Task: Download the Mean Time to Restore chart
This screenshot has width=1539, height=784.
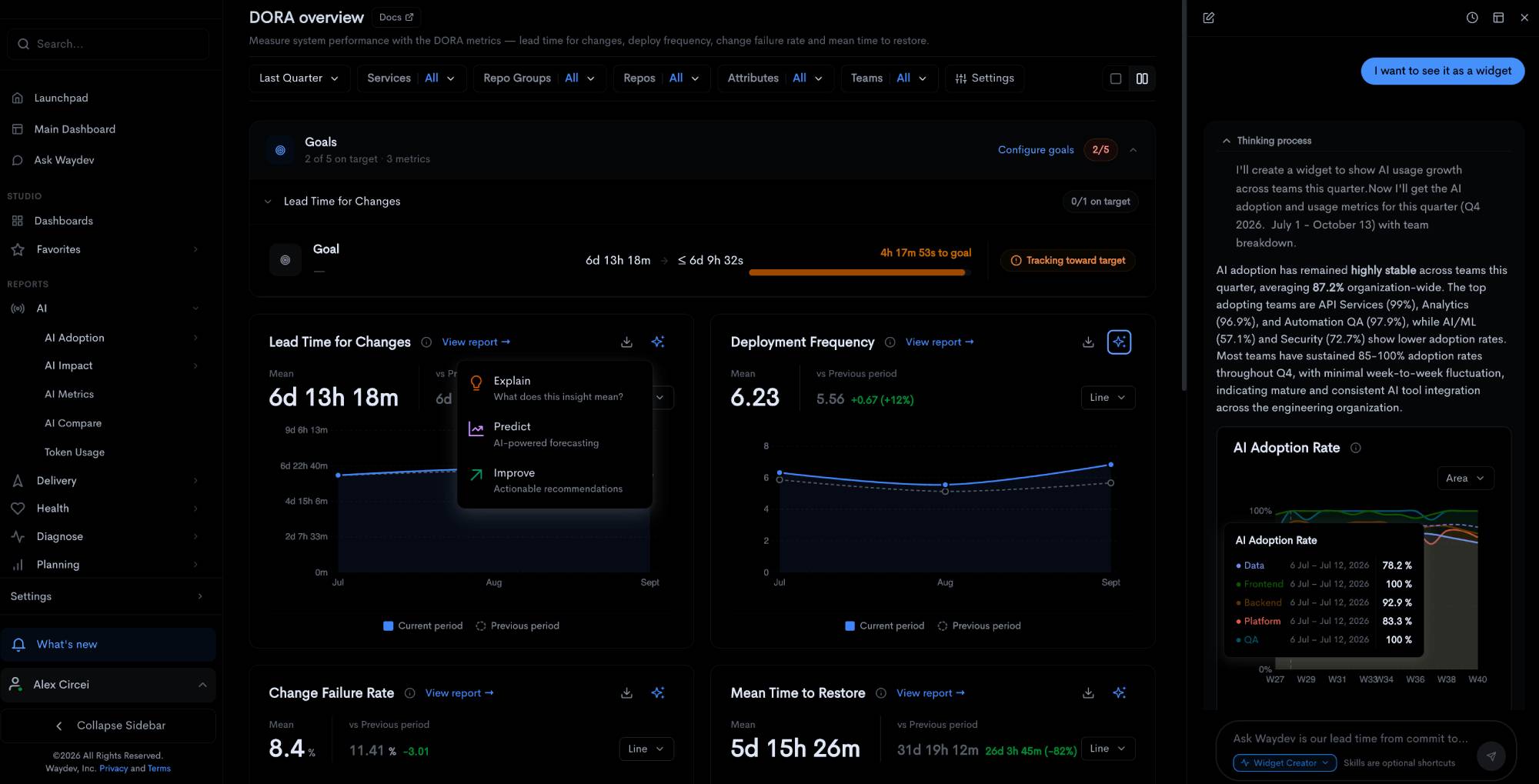Action: (x=1088, y=693)
